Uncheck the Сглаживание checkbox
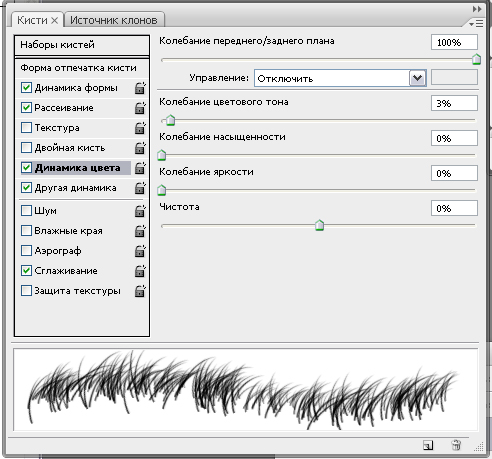Screen dimensions: 492x459 [26, 271]
